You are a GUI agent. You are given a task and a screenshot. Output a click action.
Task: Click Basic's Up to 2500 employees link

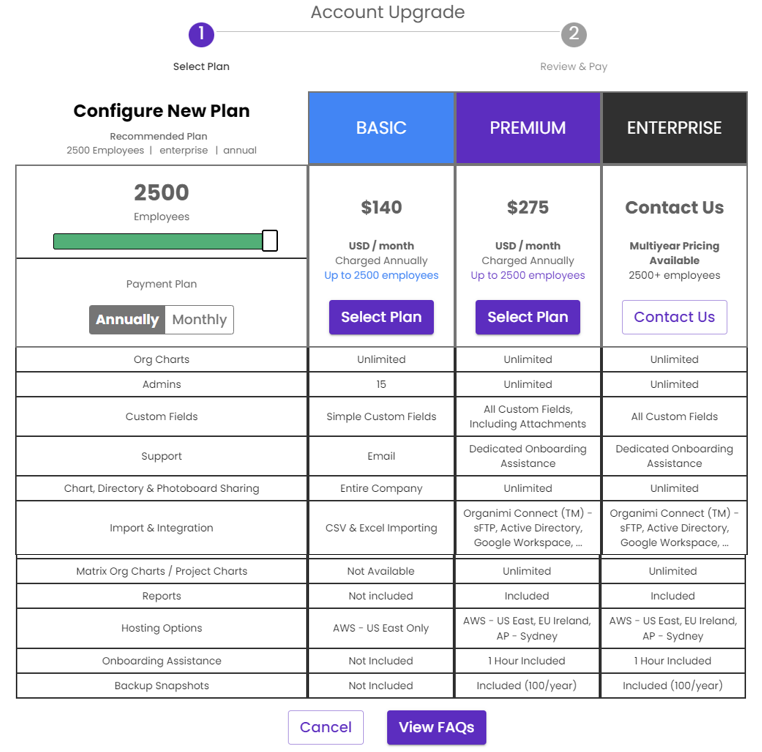tap(381, 275)
